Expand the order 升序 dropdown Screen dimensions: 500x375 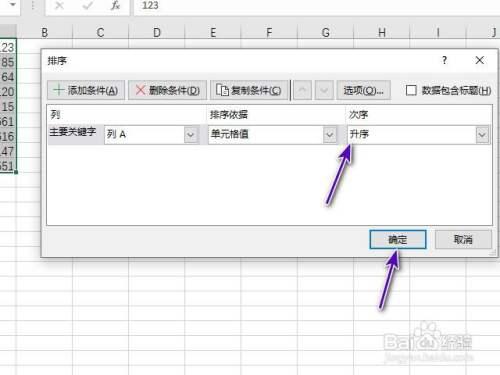click(482, 135)
